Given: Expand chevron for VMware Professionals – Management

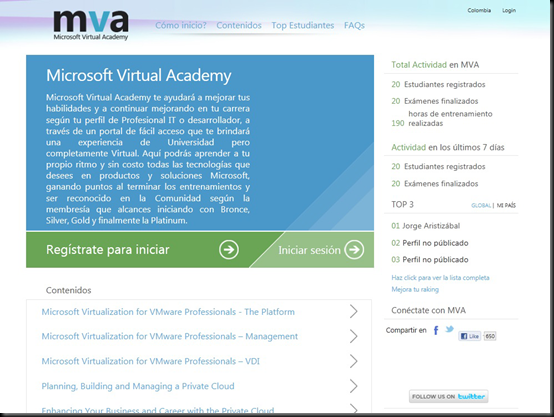Looking at the screenshot, I should tap(353, 336).
